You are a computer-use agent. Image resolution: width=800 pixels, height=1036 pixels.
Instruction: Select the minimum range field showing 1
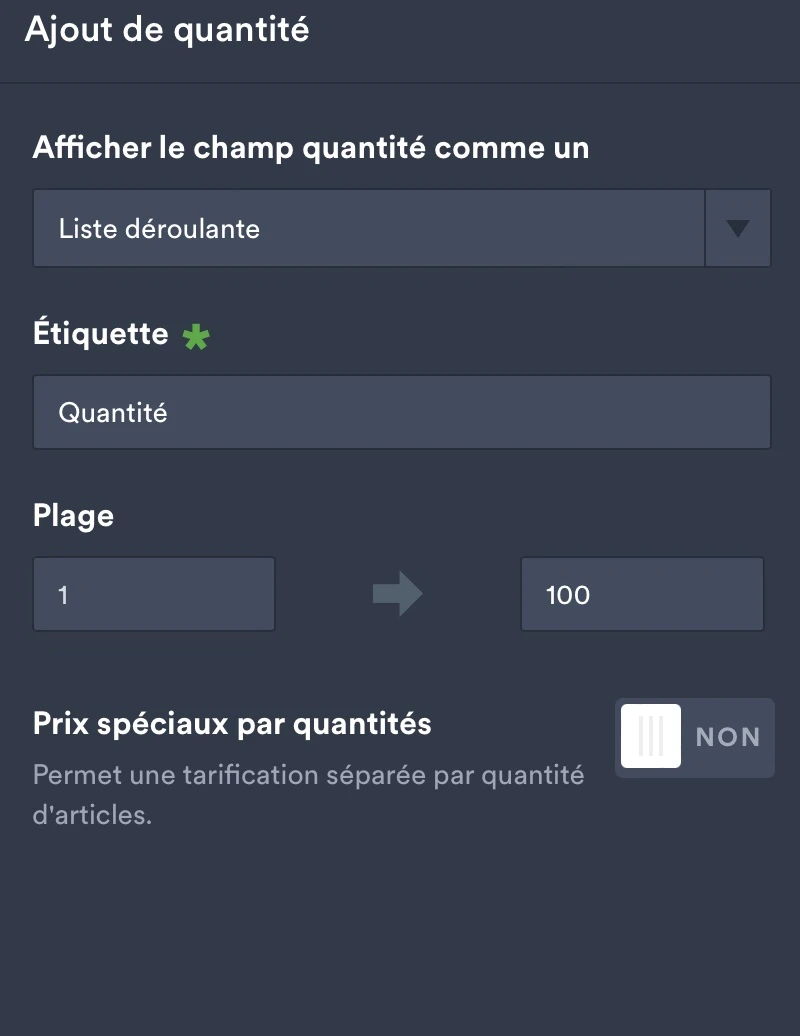click(154, 593)
